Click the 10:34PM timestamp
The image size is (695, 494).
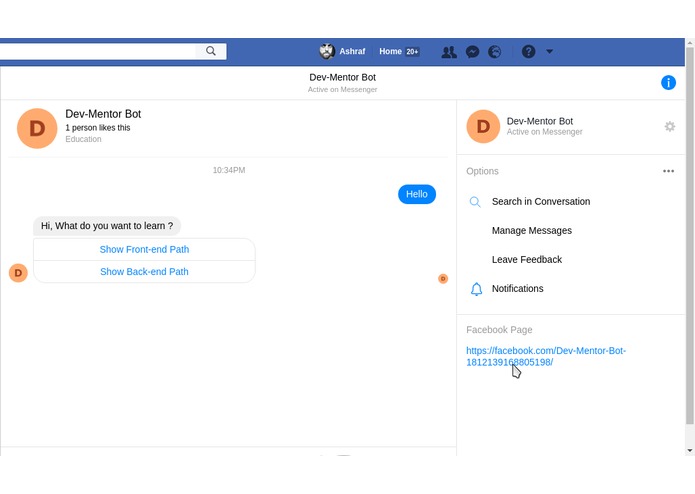pyautogui.click(x=229, y=170)
